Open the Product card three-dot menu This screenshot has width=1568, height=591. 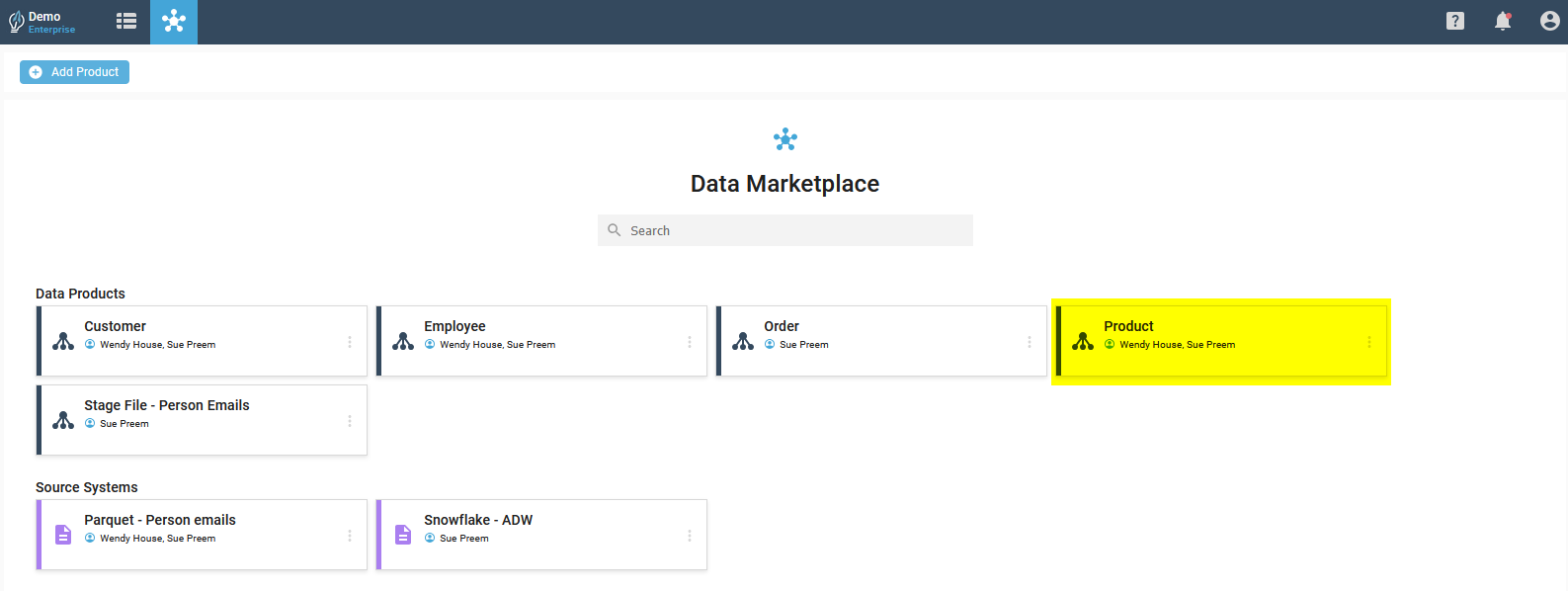point(1369,342)
